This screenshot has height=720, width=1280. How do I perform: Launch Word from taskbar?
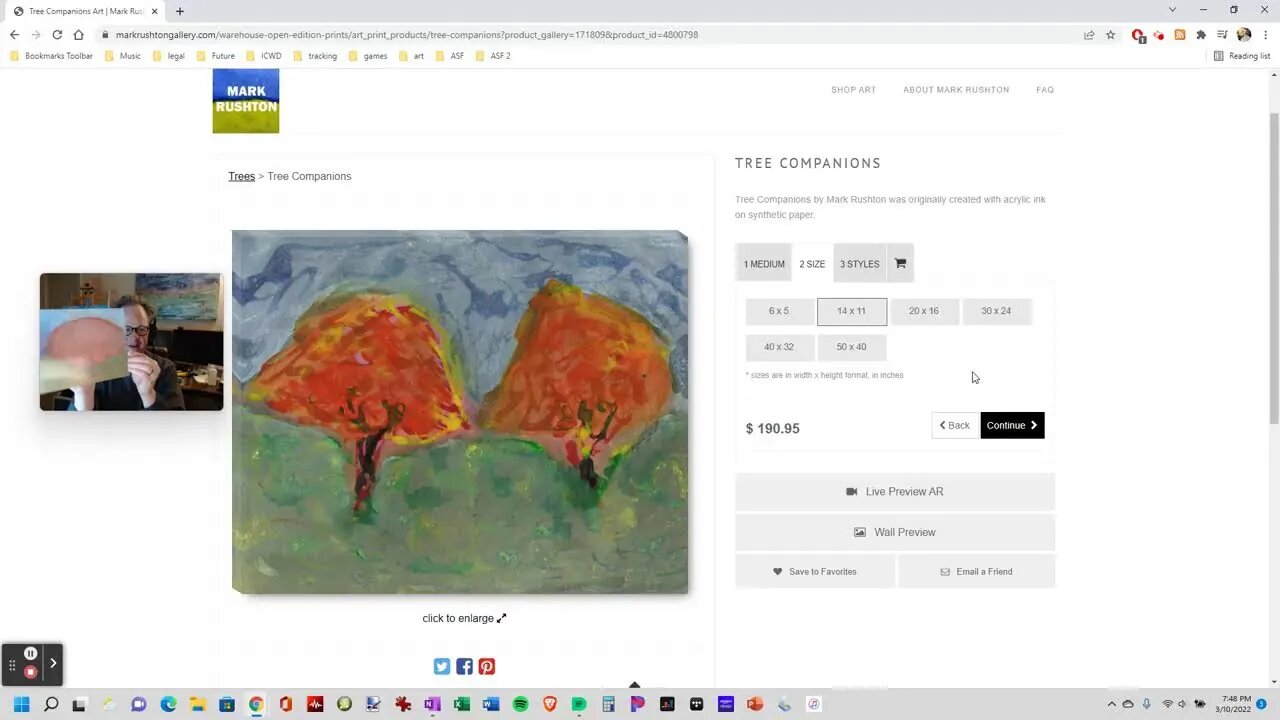pos(491,704)
